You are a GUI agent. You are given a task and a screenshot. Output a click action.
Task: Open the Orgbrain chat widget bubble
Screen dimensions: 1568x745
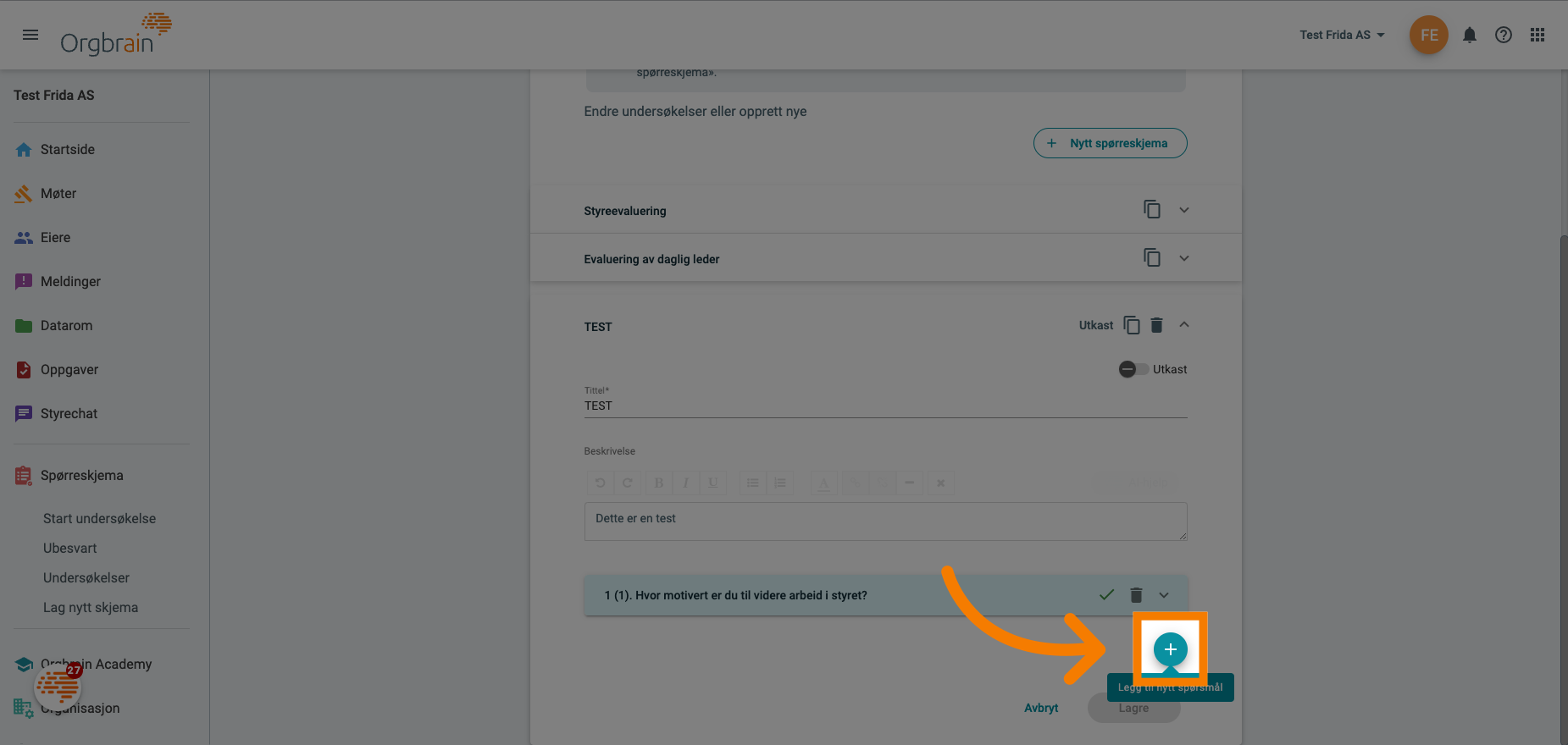(x=58, y=686)
